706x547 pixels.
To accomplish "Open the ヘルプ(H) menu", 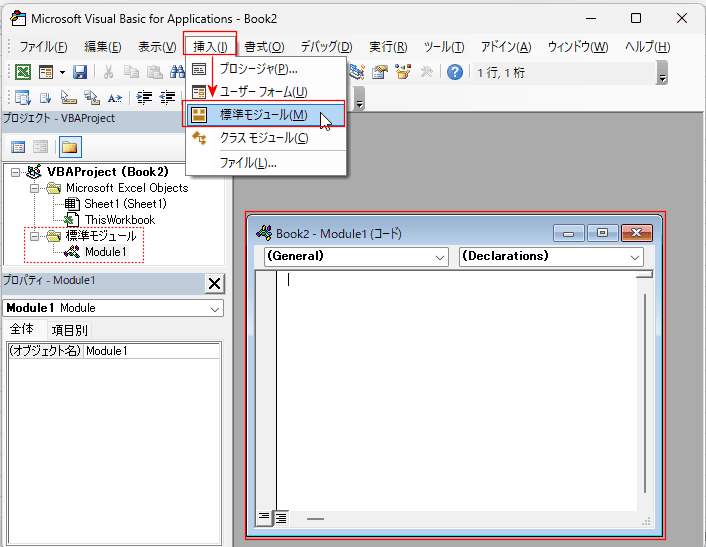I will [x=647, y=46].
